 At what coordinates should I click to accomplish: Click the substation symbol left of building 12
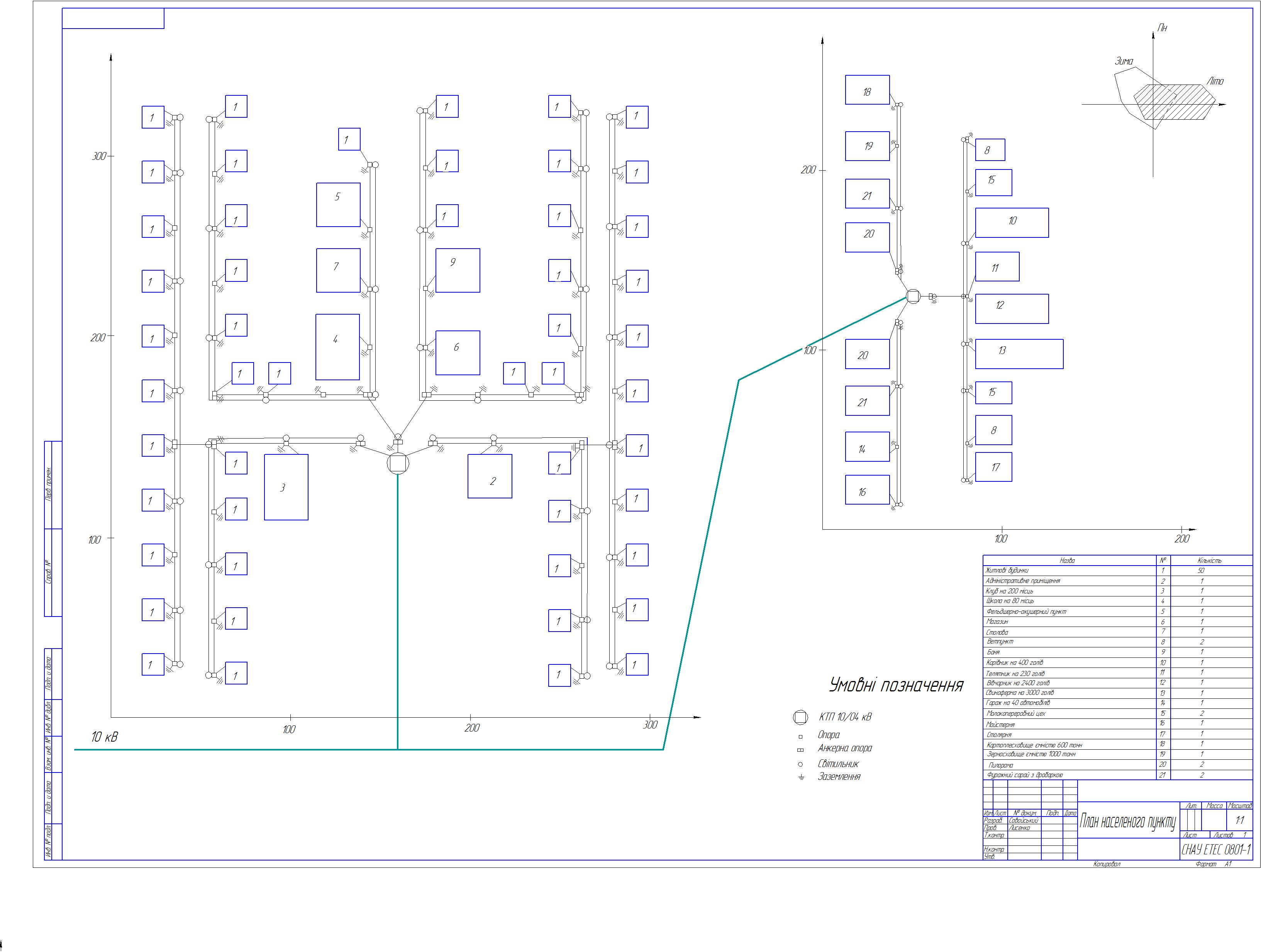(913, 296)
